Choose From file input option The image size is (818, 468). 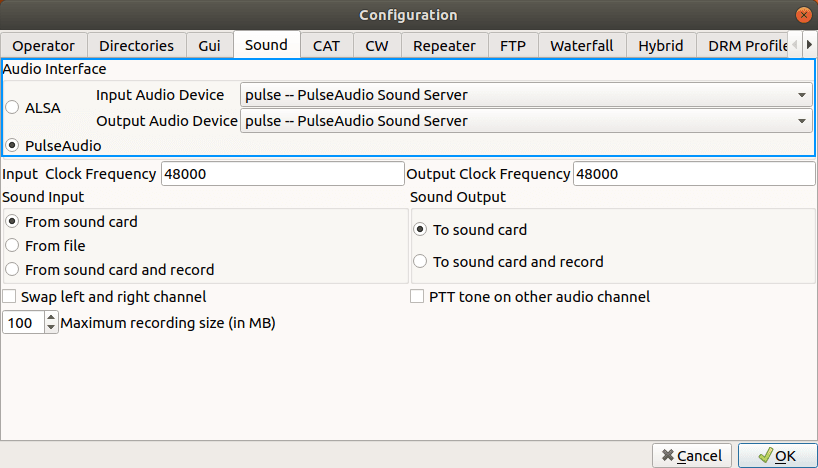[x=12, y=245]
